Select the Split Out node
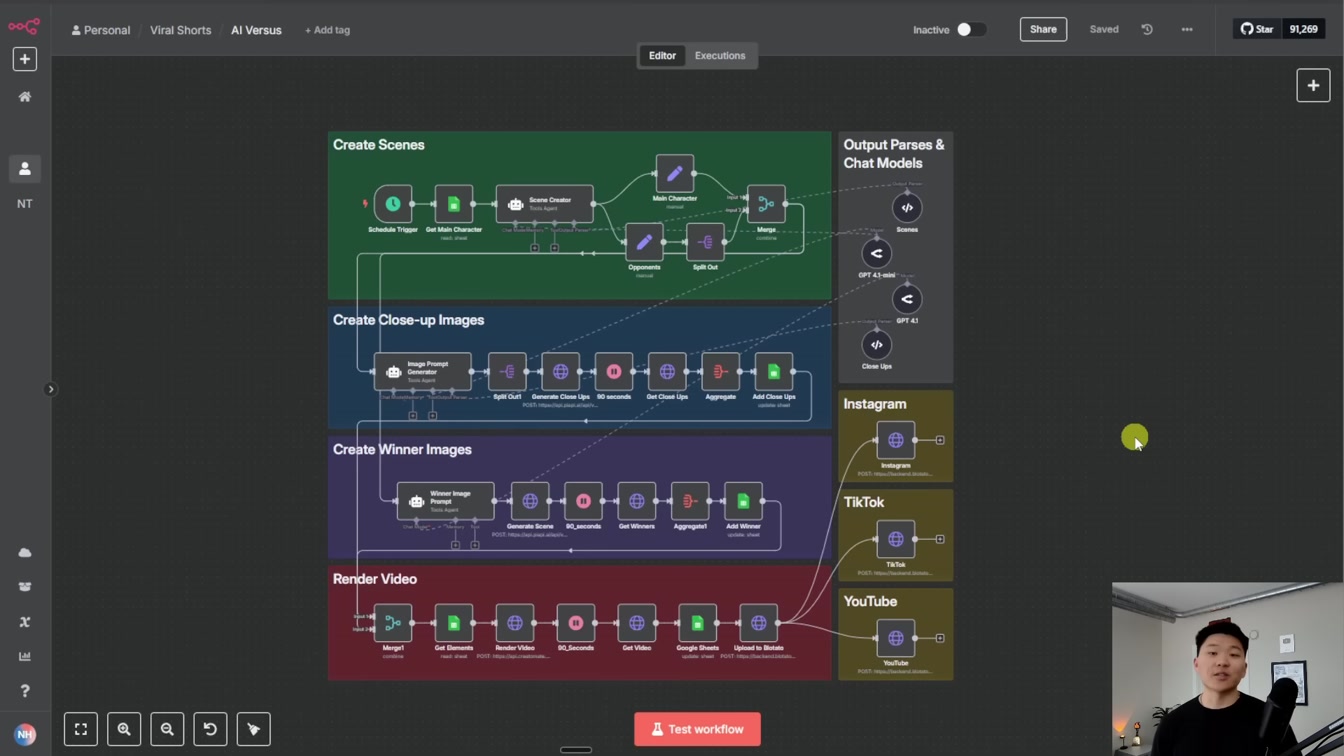The height and width of the screenshot is (756, 1344). tap(705, 242)
